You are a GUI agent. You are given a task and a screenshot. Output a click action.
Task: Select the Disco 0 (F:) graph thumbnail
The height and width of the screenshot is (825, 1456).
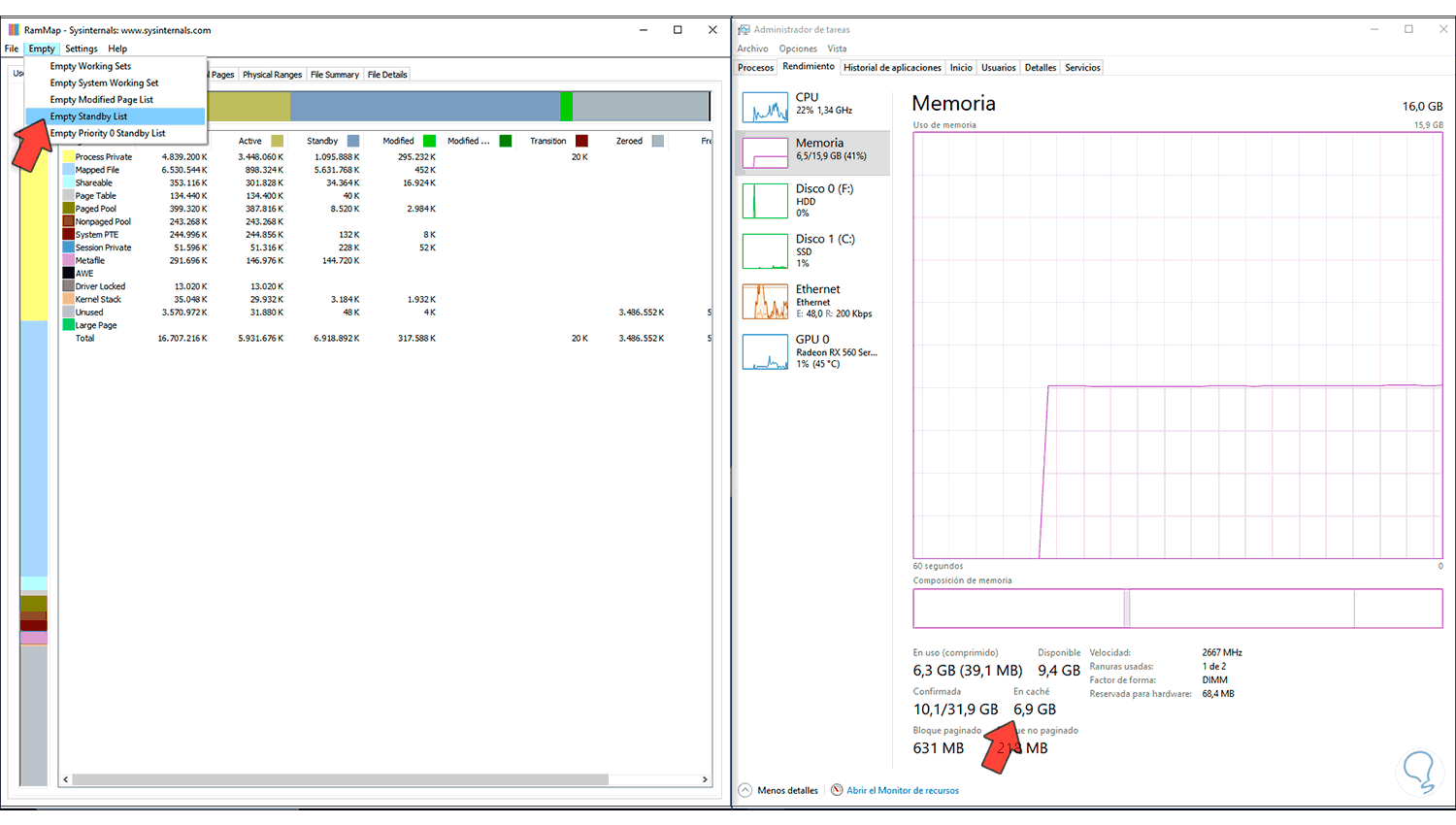click(765, 201)
